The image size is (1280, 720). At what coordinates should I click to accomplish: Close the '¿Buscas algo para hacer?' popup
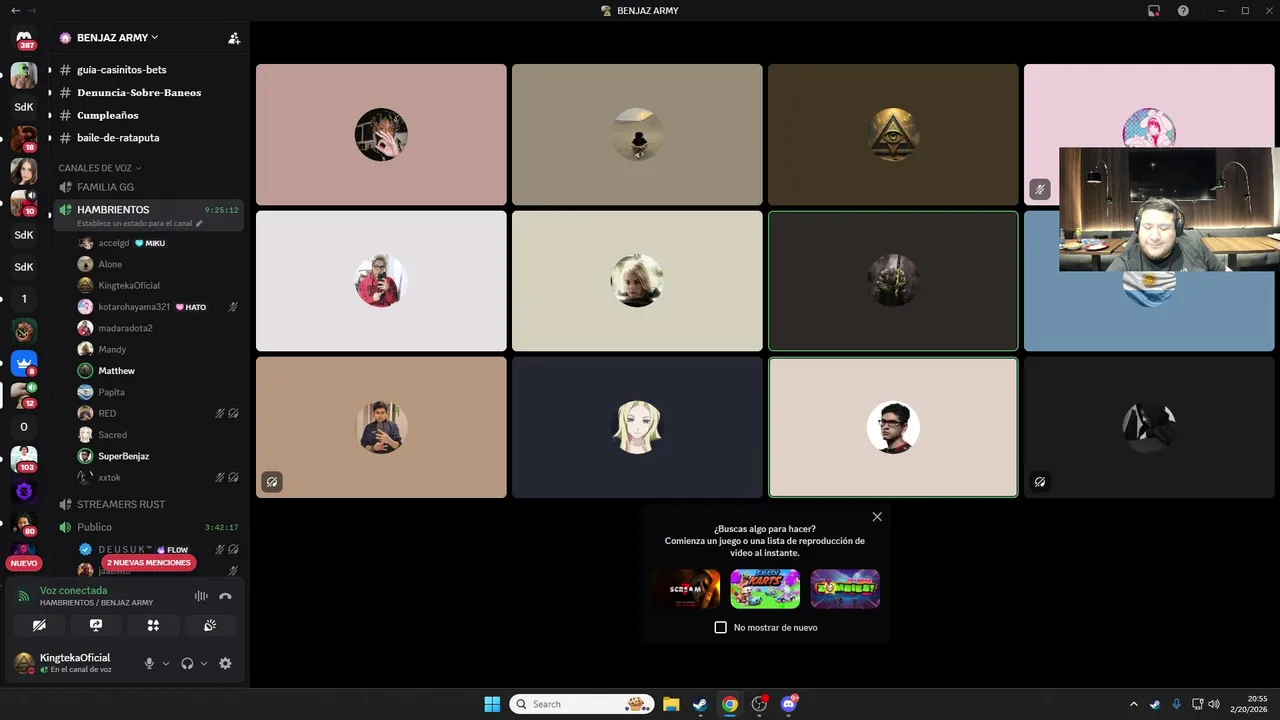pos(877,517)
